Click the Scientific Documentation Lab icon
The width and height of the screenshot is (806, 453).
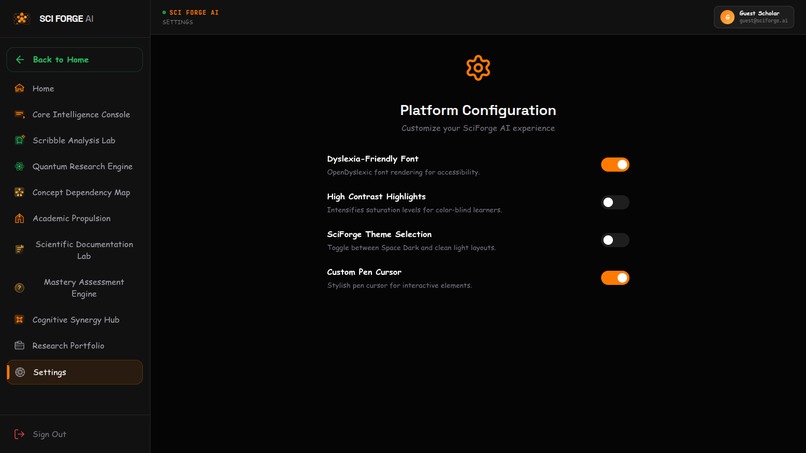[x=20, y=250]
